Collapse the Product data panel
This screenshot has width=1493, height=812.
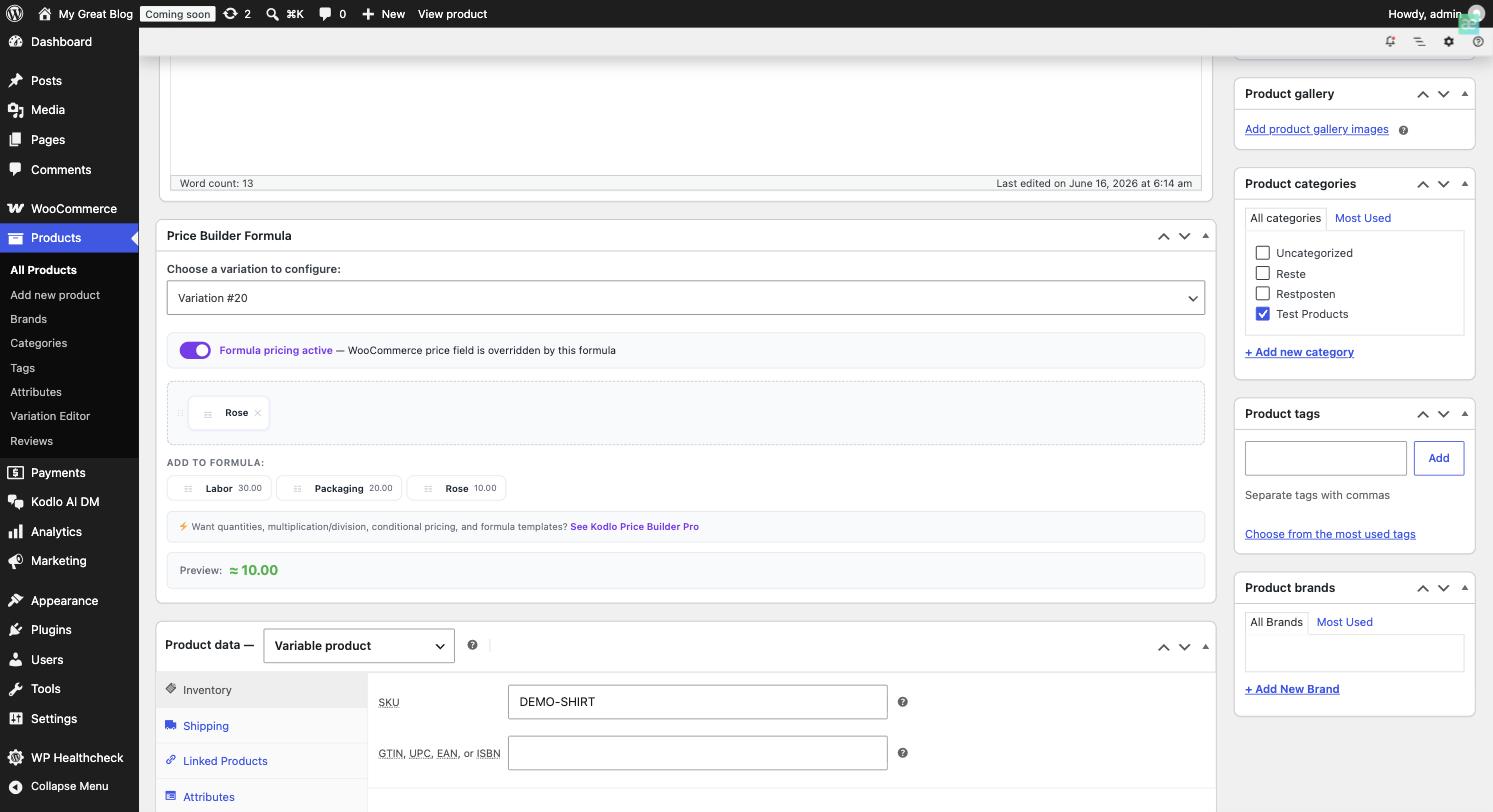pos(1205,646)
